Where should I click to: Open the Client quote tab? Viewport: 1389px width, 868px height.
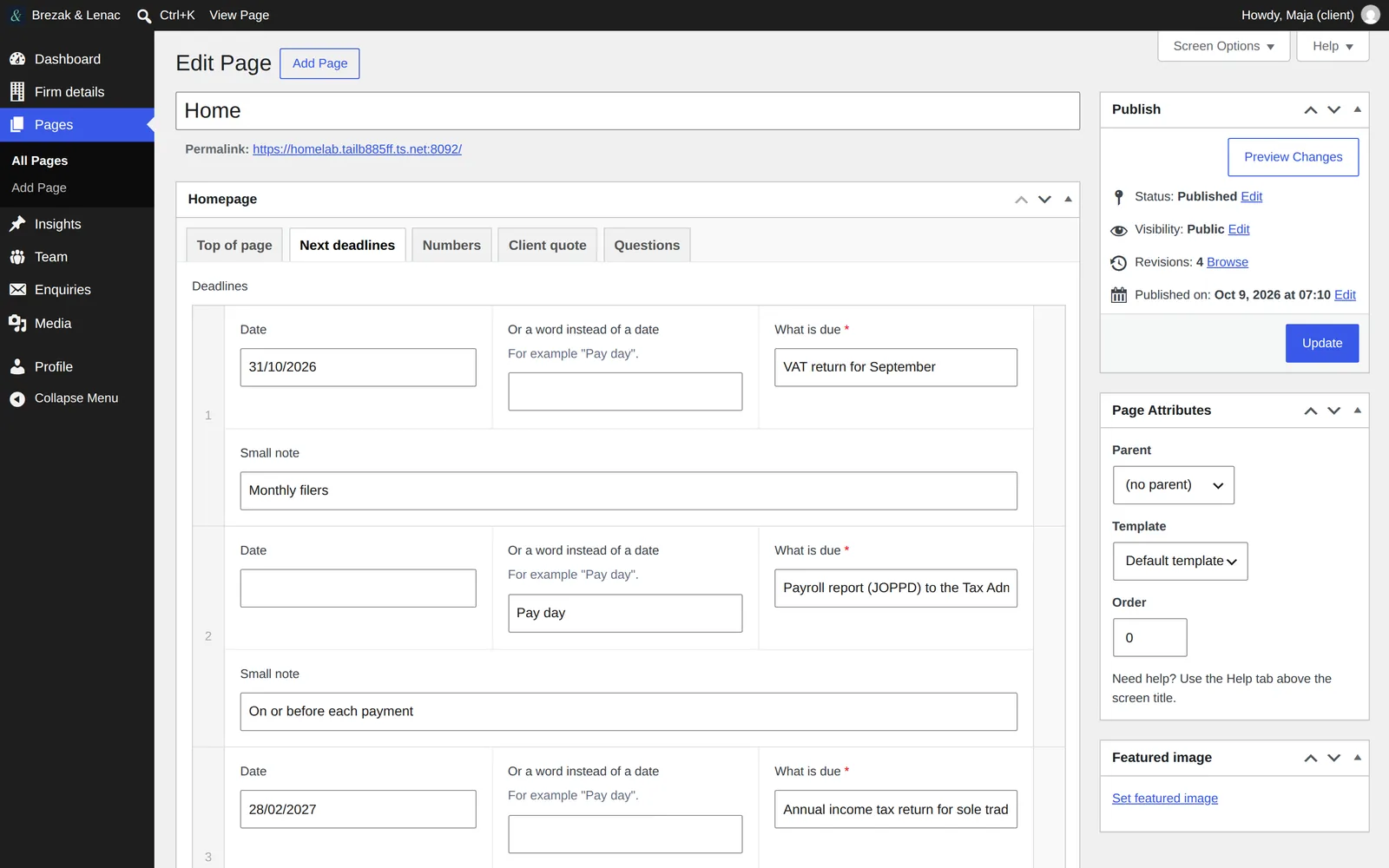click(x=547, y=246)
